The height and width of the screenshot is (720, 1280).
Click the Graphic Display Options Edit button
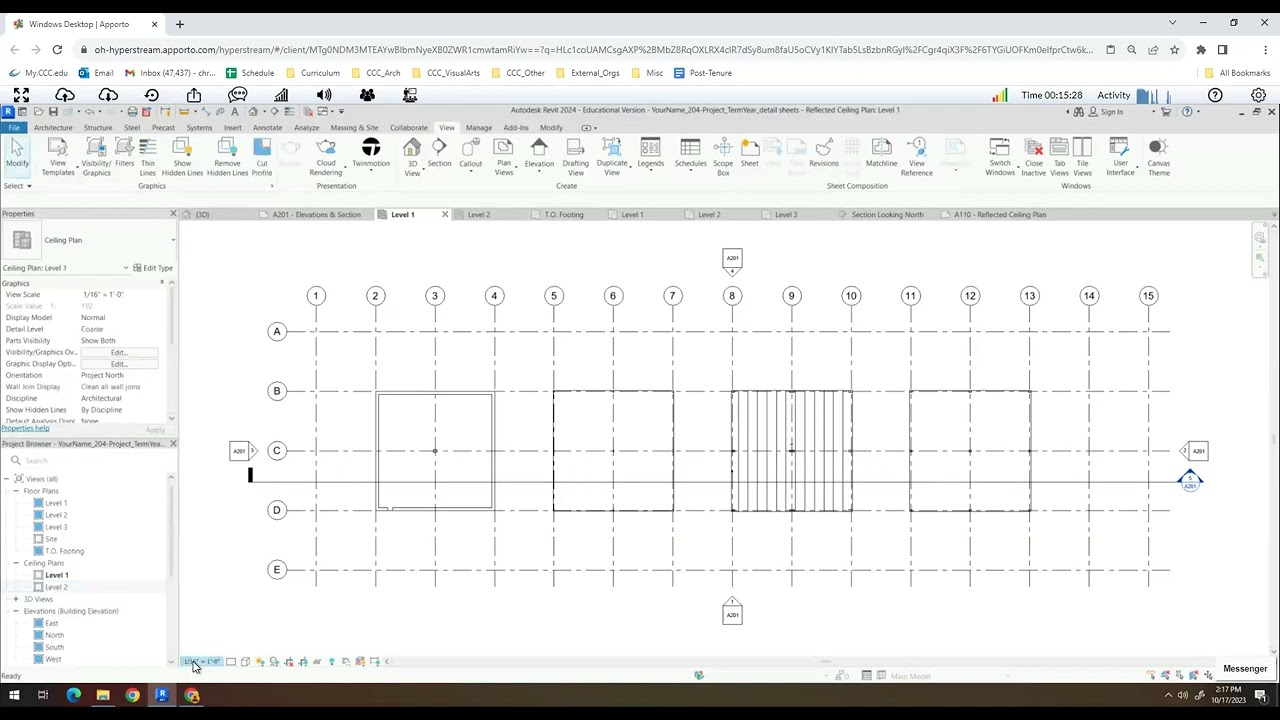pyautogui.click(x=119, y=364)
